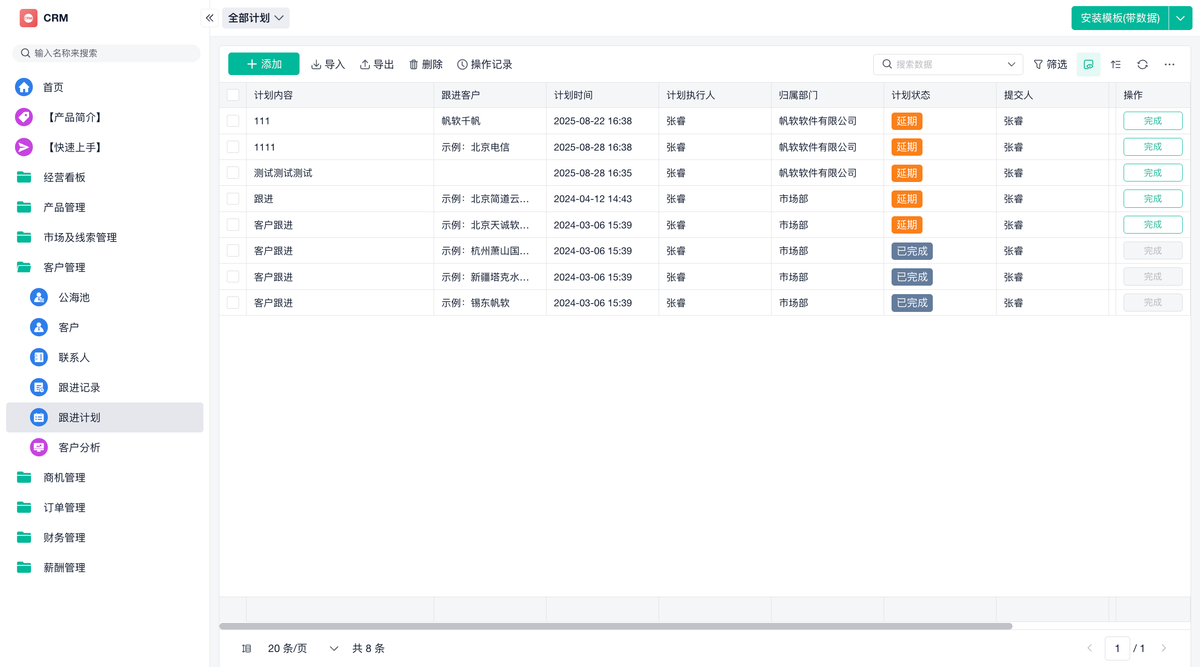
Task: Click the horizontal table scrollbar
Action: (x=616, y=626)
